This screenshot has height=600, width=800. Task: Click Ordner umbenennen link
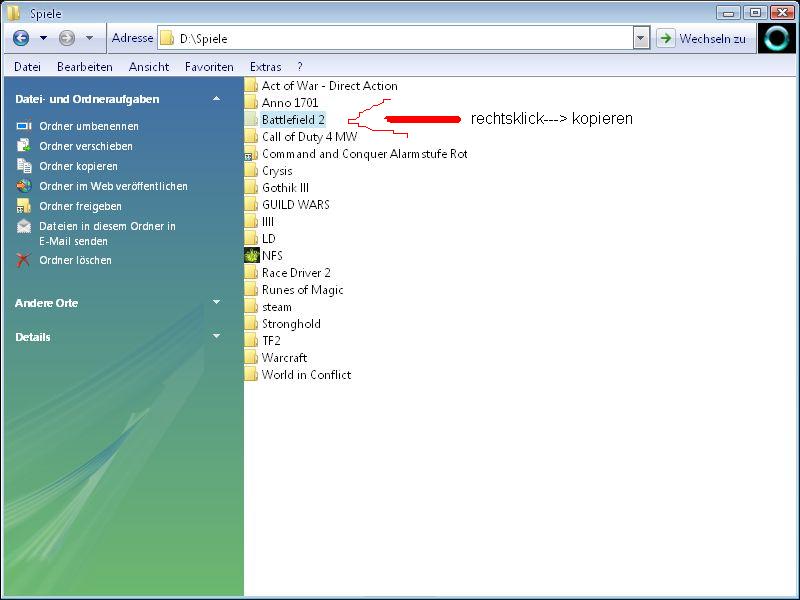pos(89,126)
